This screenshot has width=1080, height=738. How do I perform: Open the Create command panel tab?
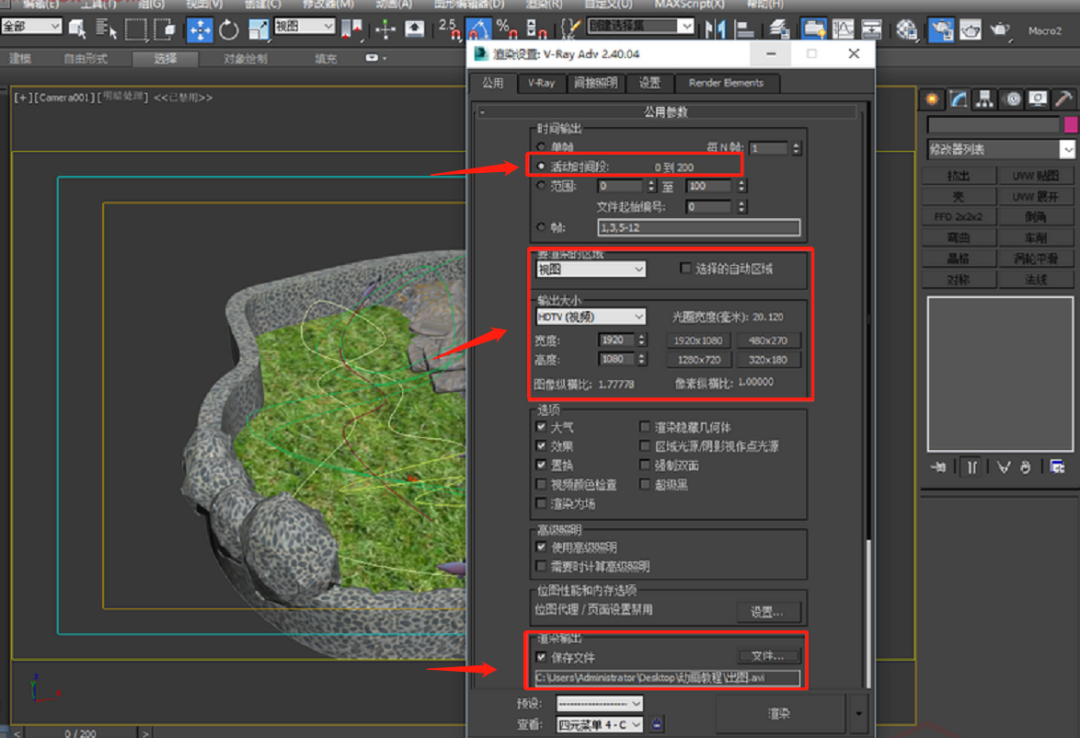click(932, 99)
